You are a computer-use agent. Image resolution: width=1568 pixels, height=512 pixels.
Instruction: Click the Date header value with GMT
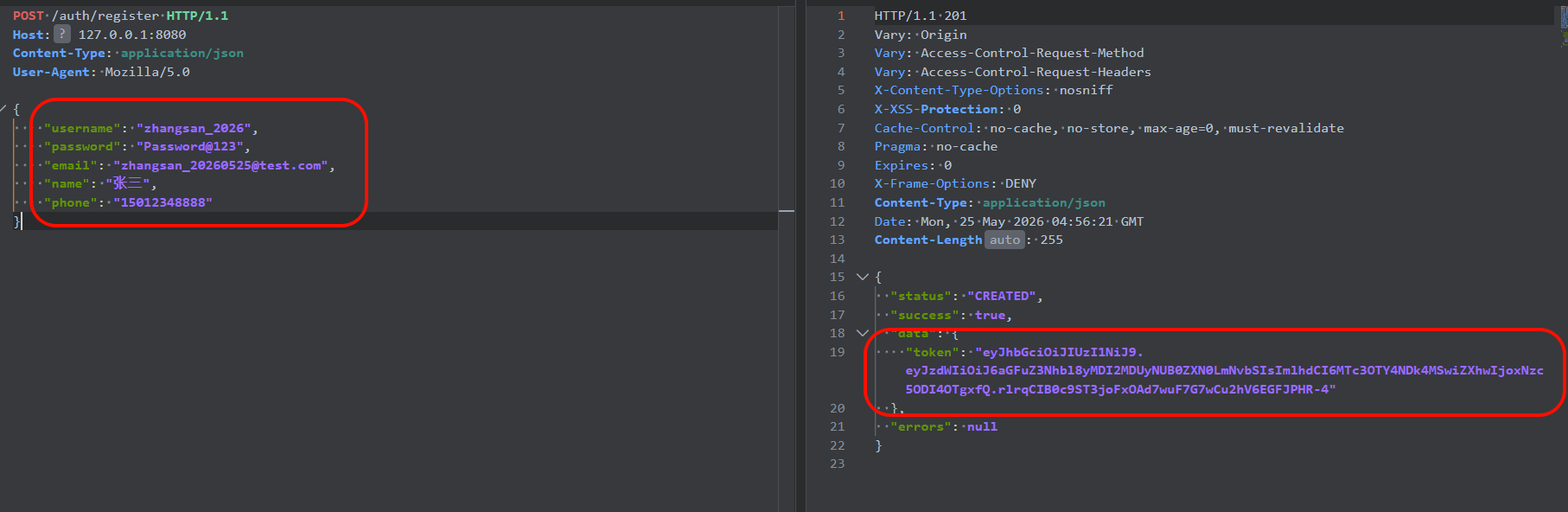coord(1032,221)
